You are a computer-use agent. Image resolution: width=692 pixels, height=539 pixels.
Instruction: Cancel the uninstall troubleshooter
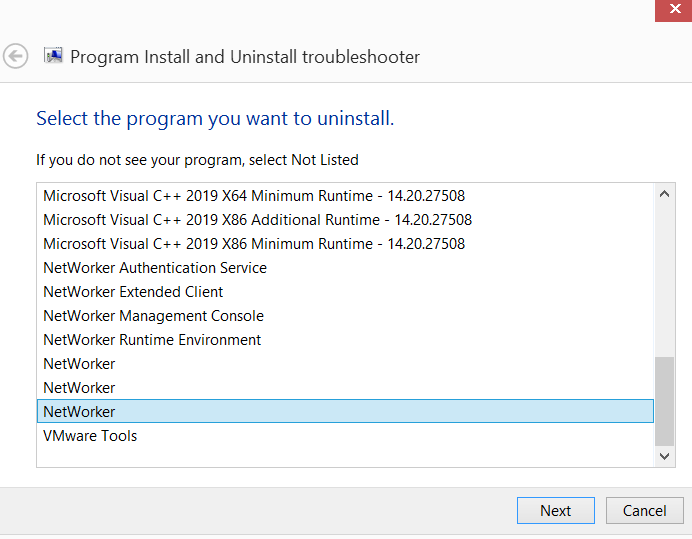(x=644, y=510)
